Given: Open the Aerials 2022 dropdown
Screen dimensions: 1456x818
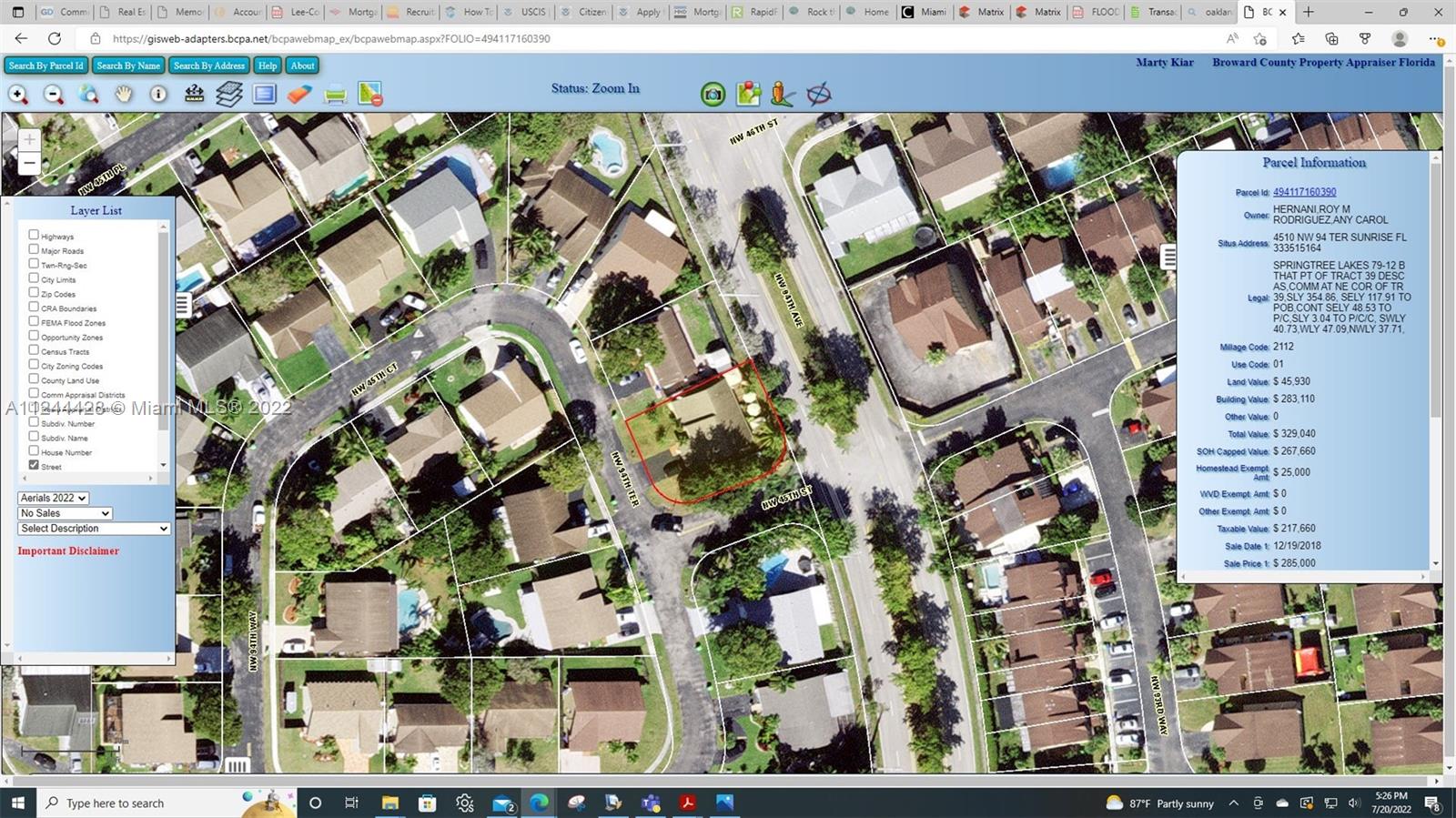Looking at the screenshot, I should [54, 498].
